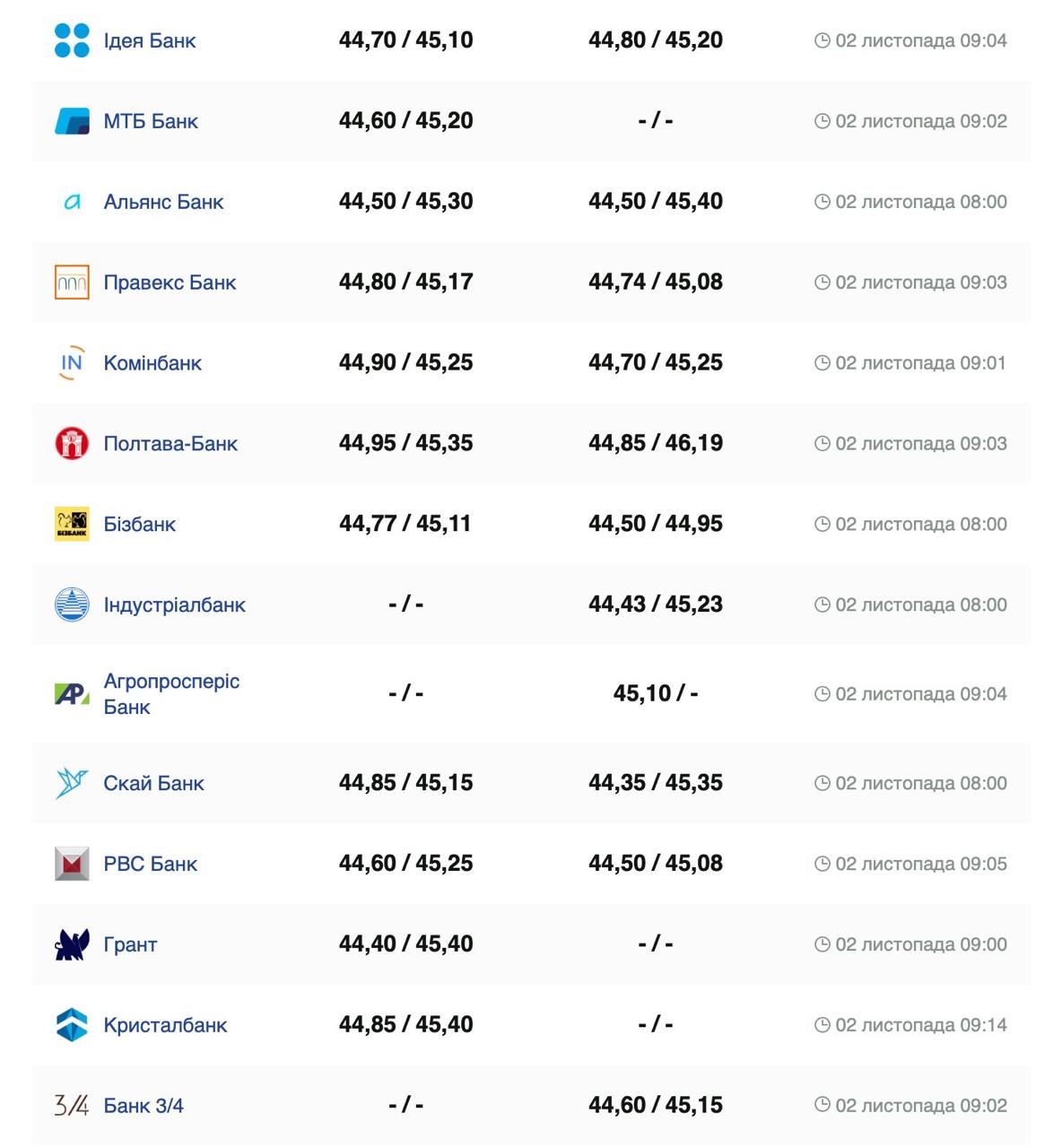Click the Альянс Банк logo icon
Image resolution: width=1045 pixels, height=1148 pixels.
[72, 202]
